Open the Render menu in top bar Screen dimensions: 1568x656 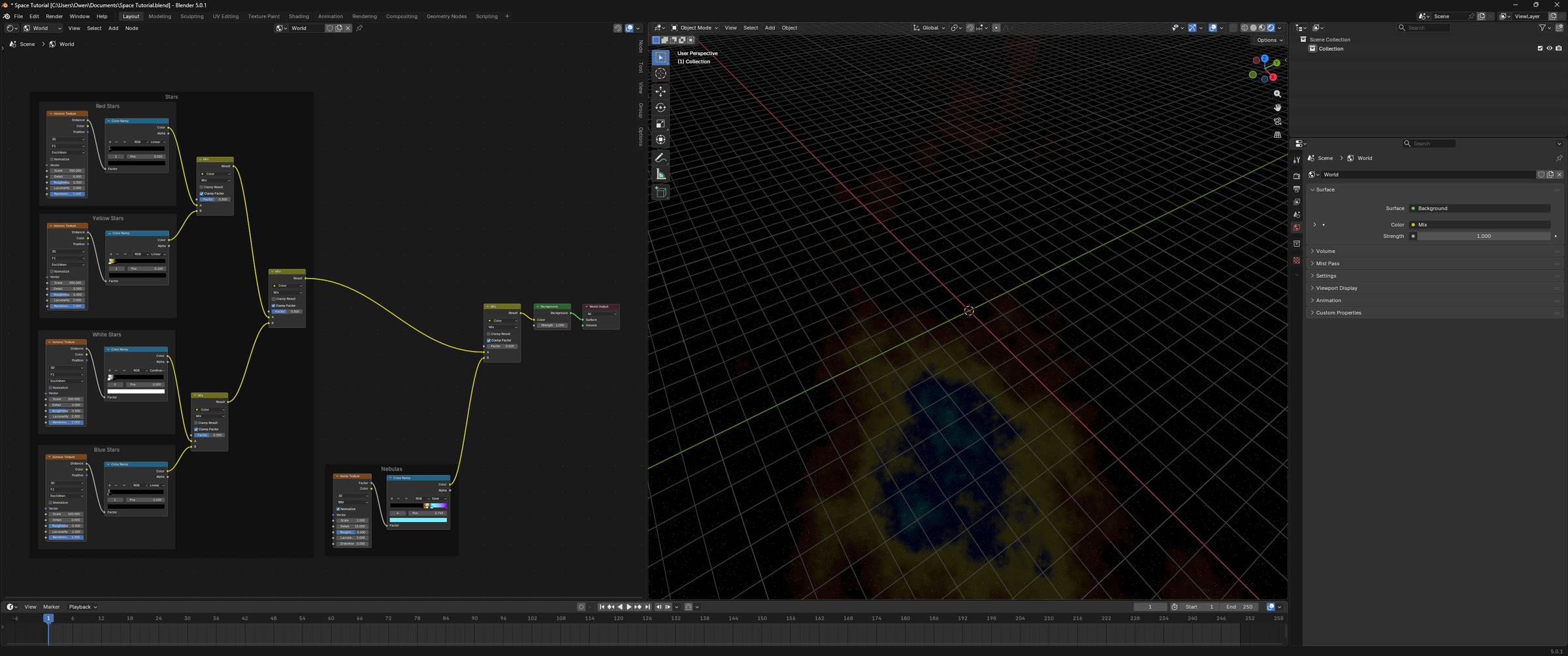tap(54, 16)
